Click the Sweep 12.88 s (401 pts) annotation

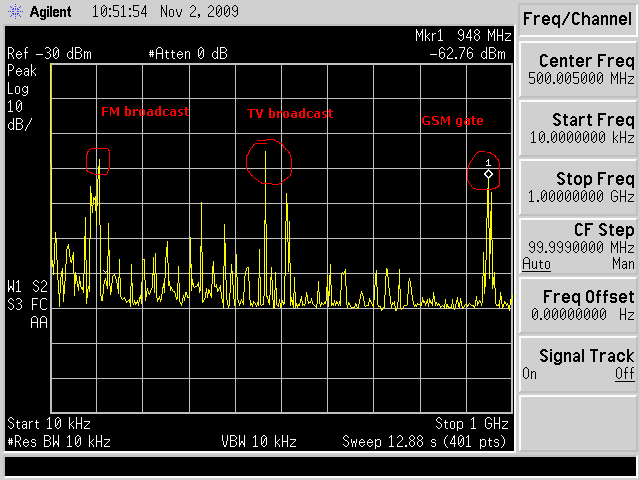click(424, 442)
